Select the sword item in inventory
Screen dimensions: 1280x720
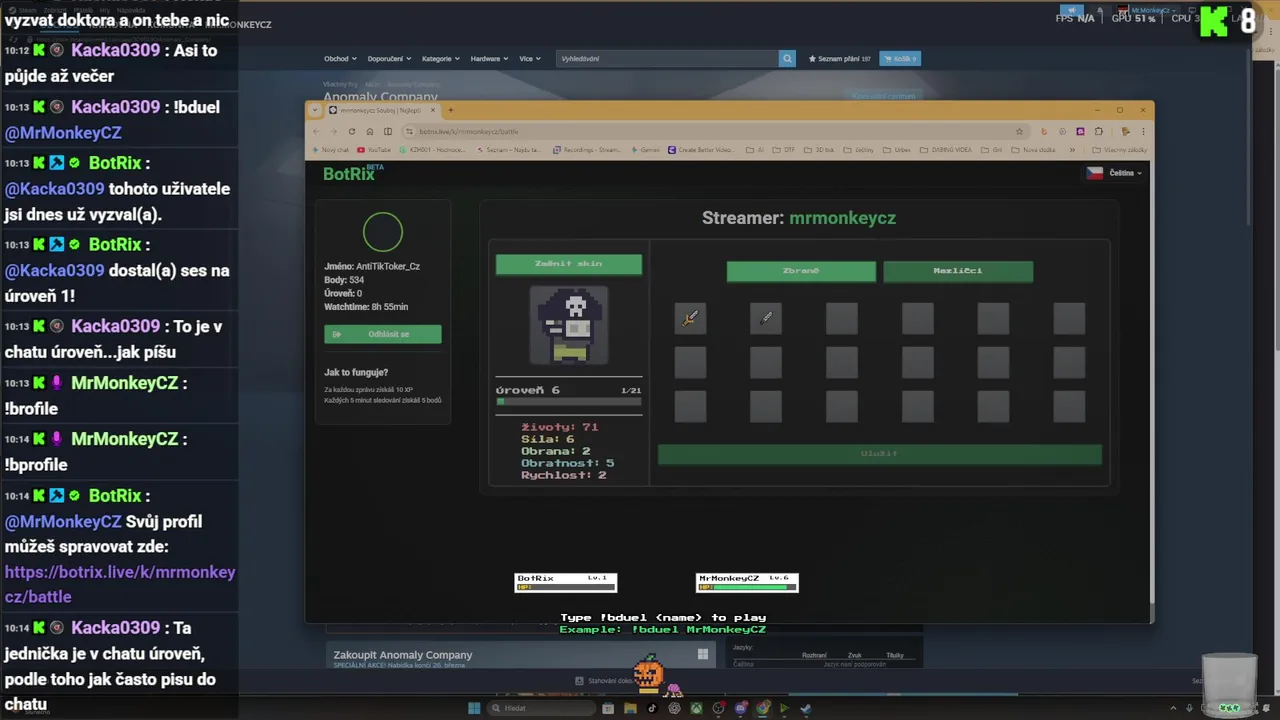click(690, 318)
